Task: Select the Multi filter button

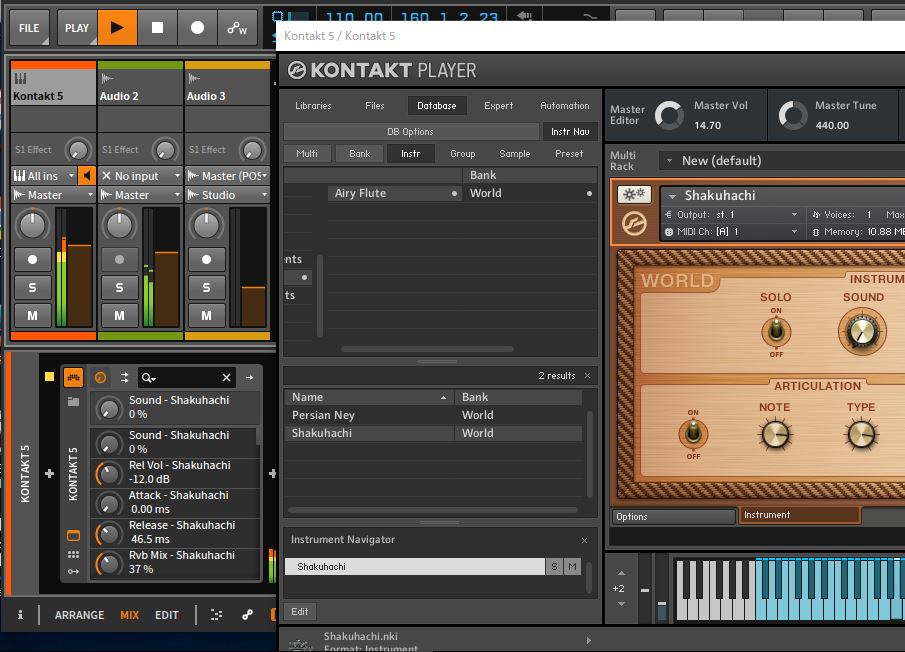Action: pyautogui.click(x=307, y=153)
